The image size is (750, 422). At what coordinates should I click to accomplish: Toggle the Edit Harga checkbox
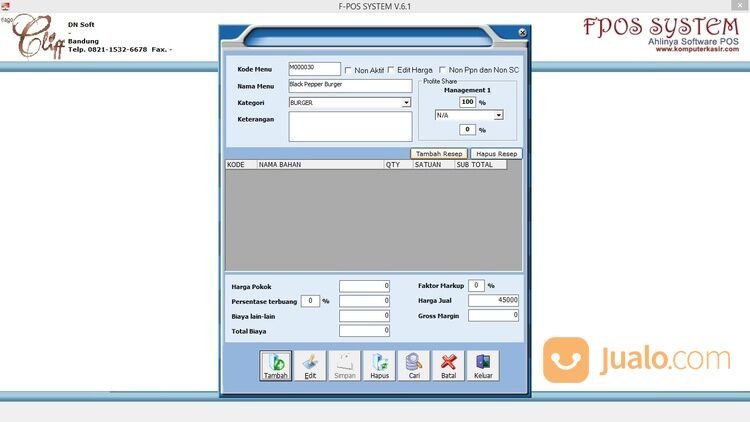391,70
